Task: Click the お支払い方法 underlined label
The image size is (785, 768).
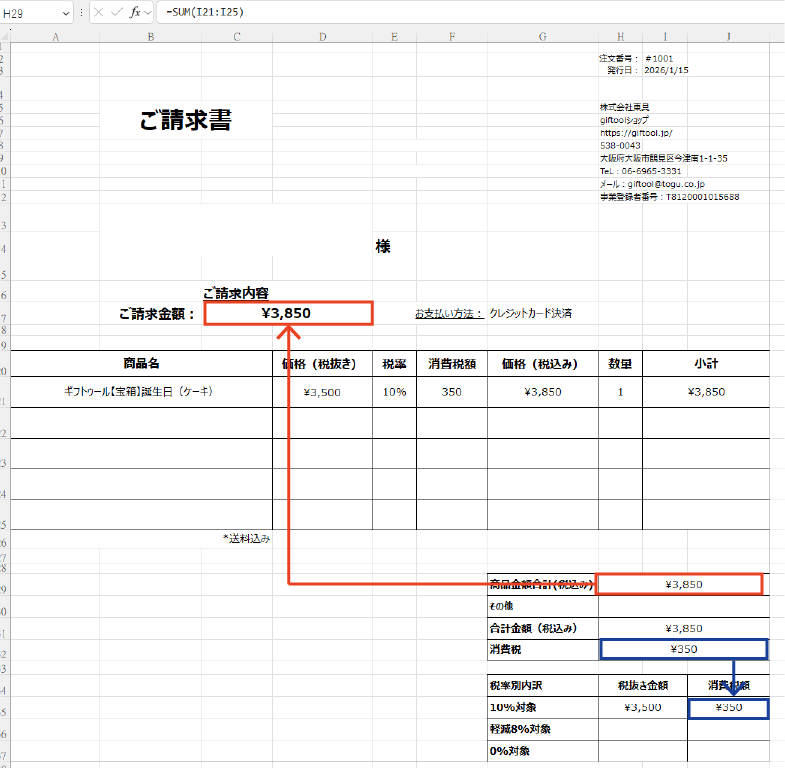Action: click(449, 313)
